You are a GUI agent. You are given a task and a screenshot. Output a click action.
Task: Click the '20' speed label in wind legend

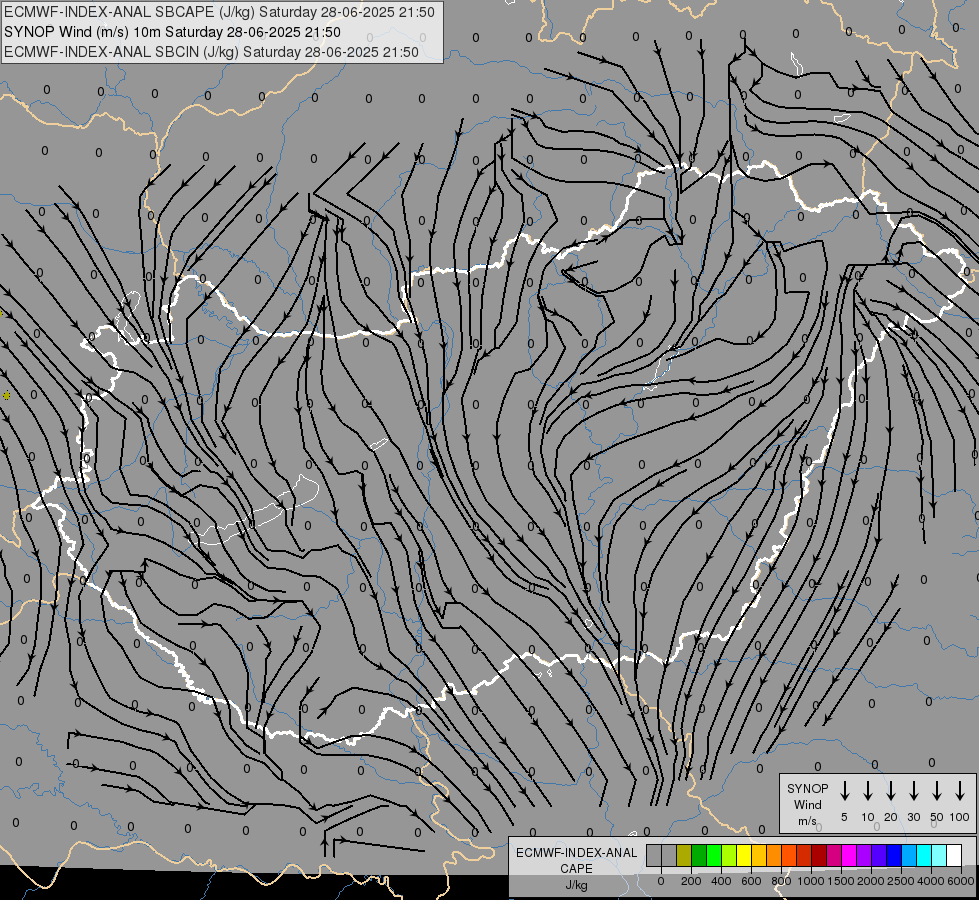(891, 817)
